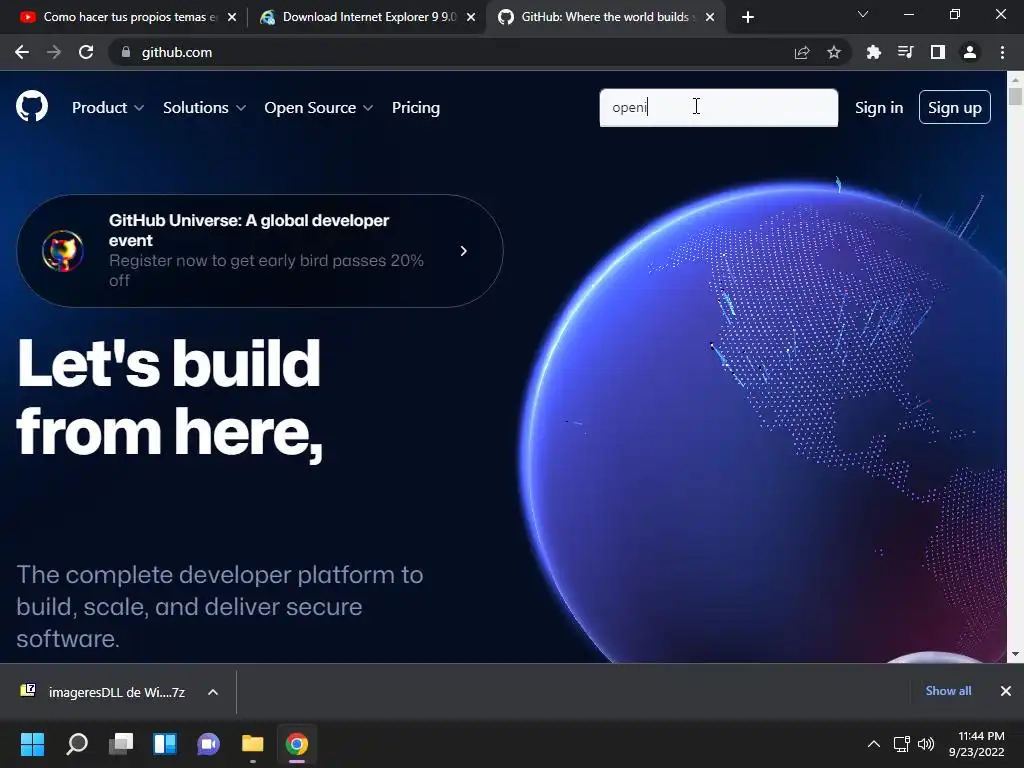
Task: Click the lock icon beside github.com
Action: (x=126, y=52)
